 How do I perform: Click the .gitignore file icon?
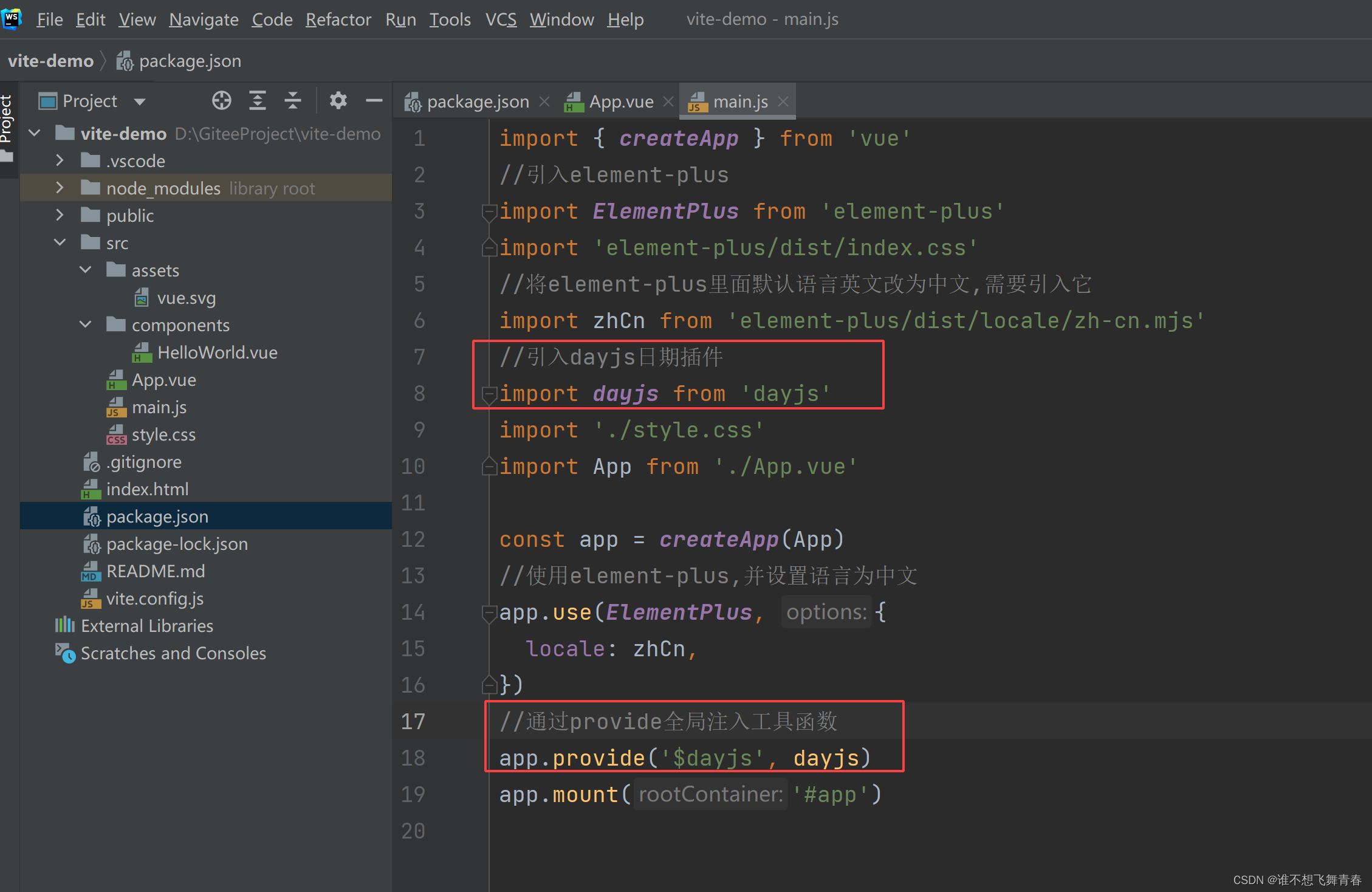[91, 462]
